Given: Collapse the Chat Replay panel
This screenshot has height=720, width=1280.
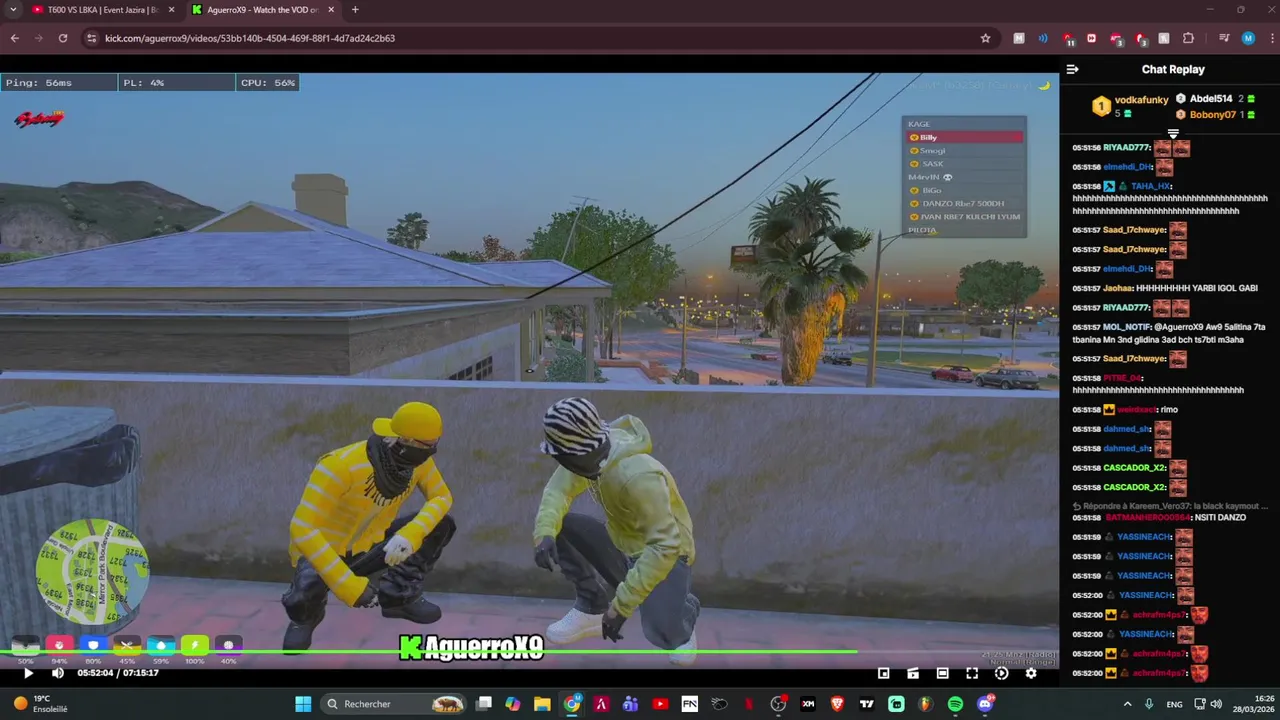Looking at the screenshot, I should coord(1072,69).
